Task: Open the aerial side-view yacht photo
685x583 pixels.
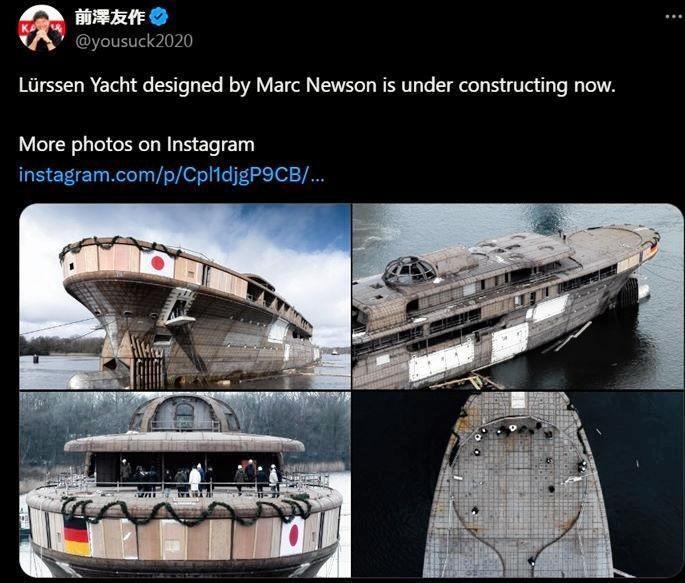Action: click(x=518, y=297)
